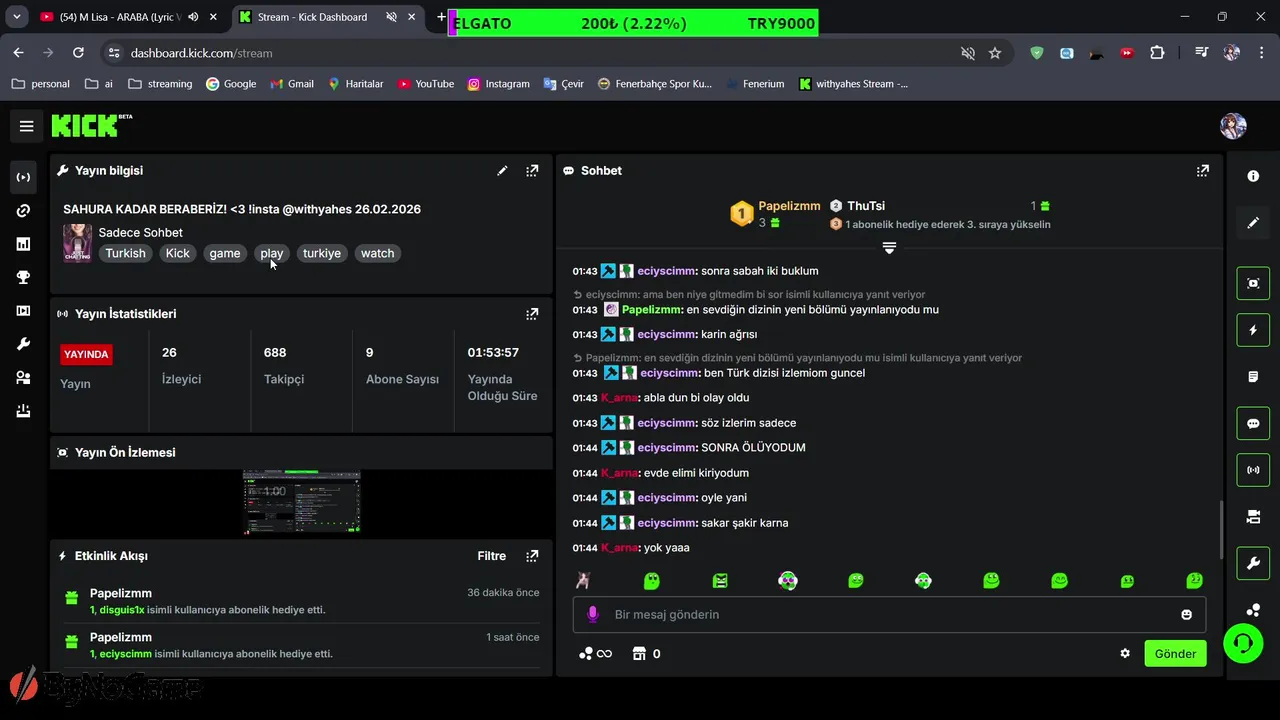Toggle site sound icon in address bar
Image resolution: width=1280 pixels, height=720 pixels.
[967, 53]
